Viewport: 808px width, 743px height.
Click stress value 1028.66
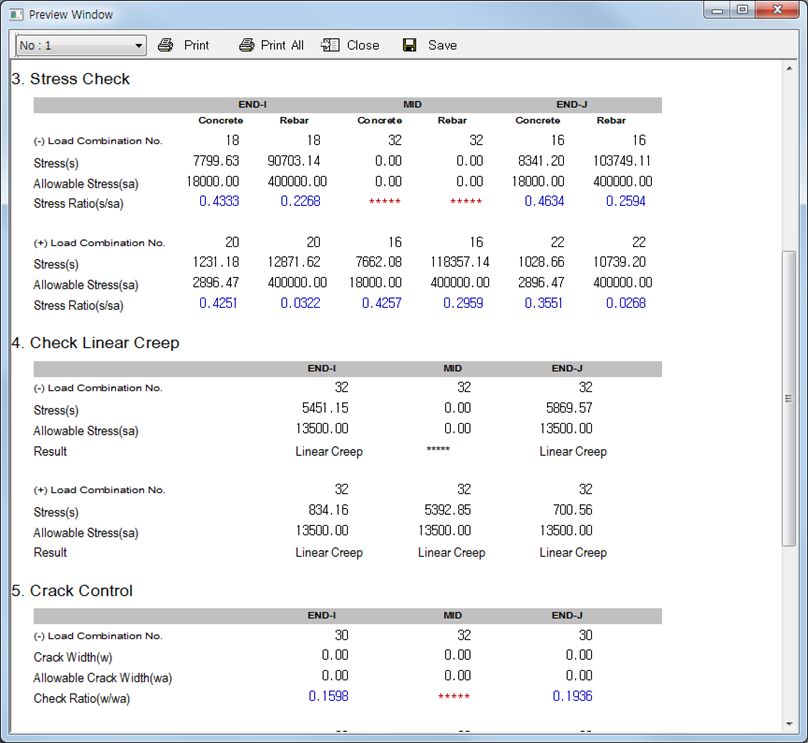tap(541, 262)
